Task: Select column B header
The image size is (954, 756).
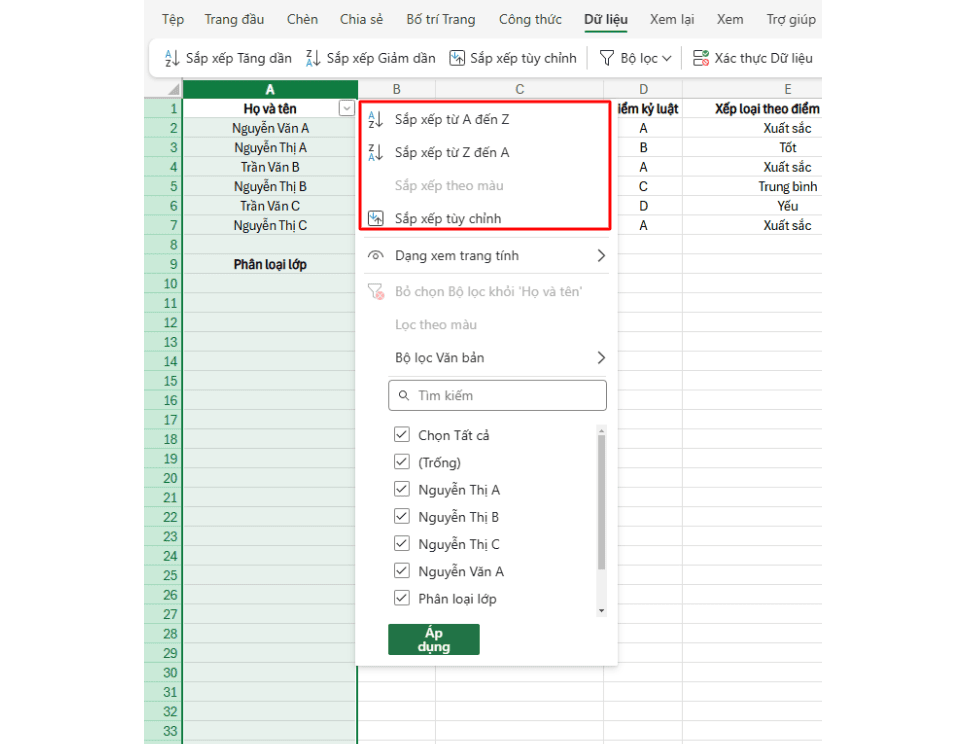Action: click(397, 89)
